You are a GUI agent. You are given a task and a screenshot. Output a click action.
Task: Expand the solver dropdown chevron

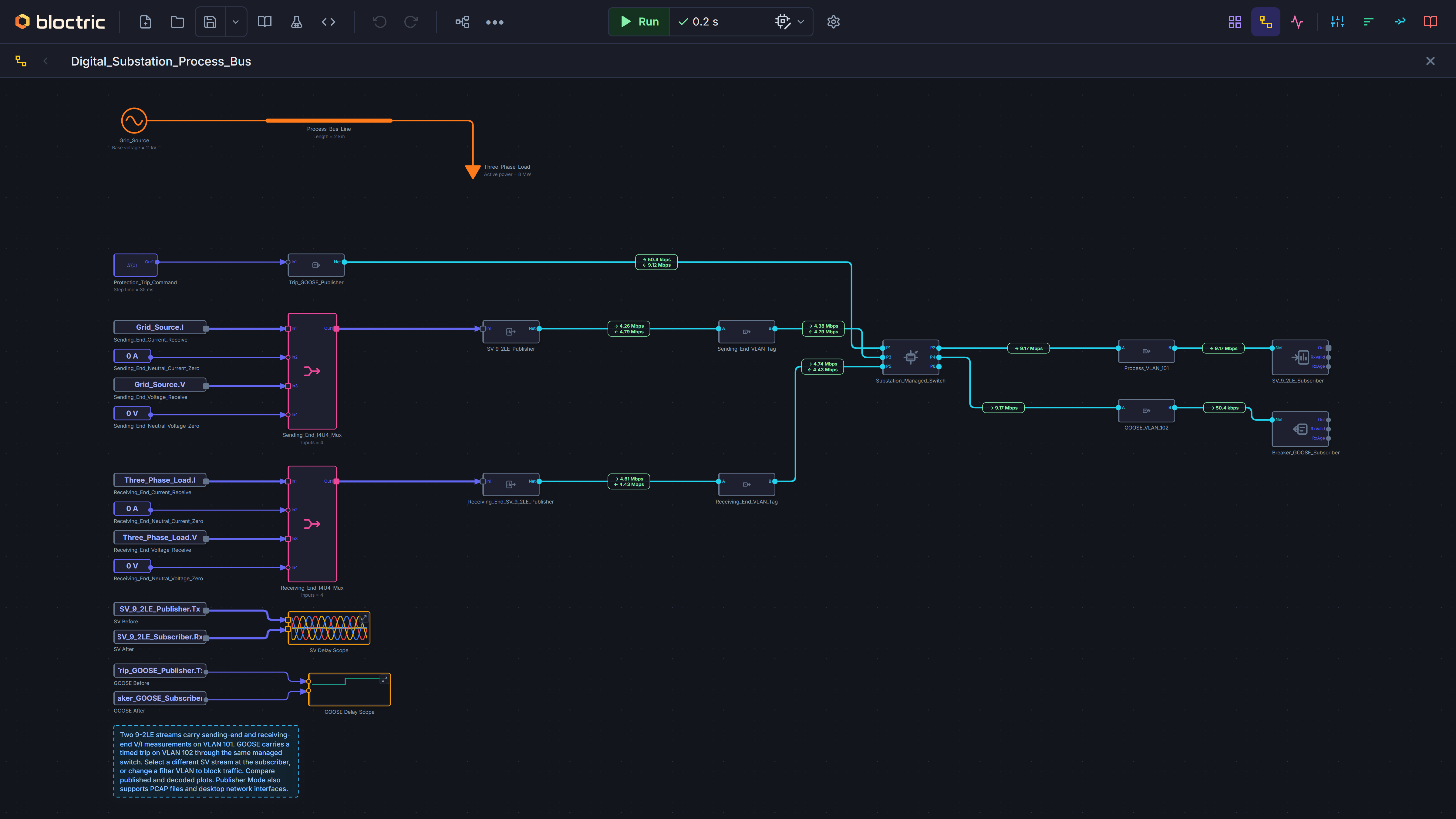point(801,22)
